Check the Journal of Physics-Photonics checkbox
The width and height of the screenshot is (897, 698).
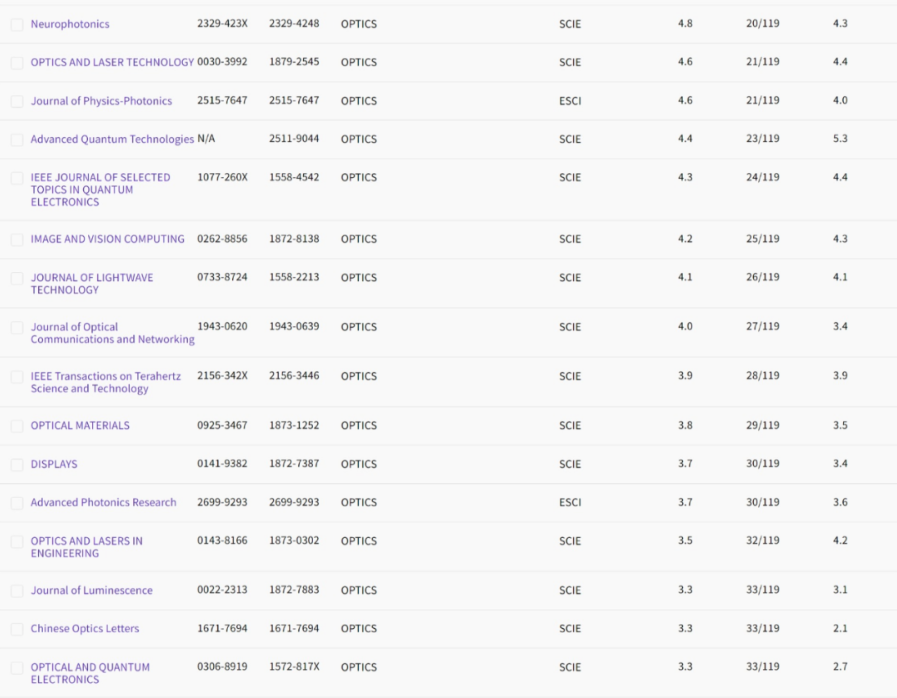click(17, 101)
